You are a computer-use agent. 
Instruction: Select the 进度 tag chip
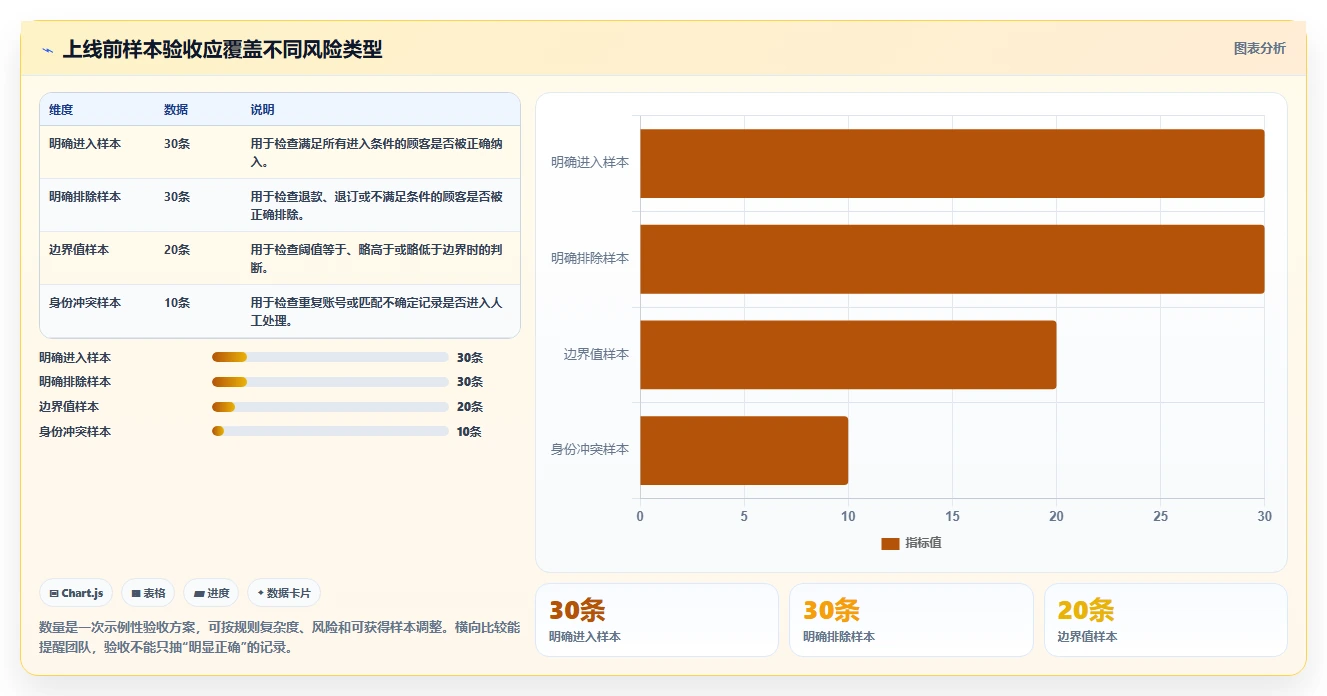pos(211,593)
